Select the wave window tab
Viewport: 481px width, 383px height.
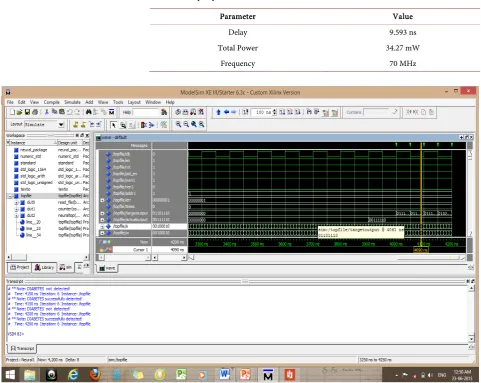107,268
